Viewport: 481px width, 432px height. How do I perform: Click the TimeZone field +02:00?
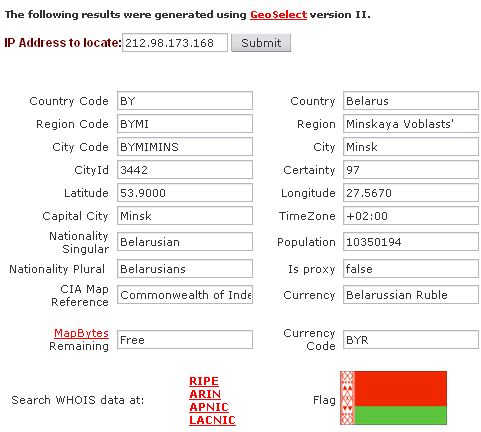411,216
